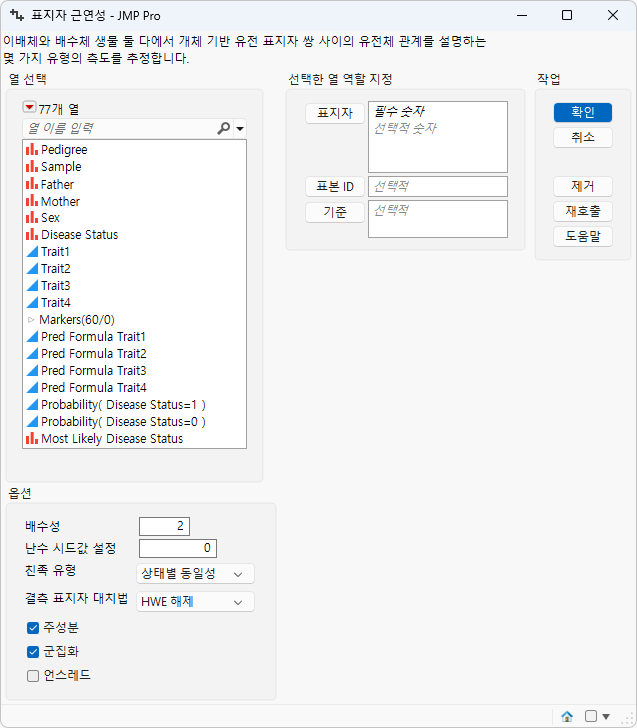Select Probability( Disease Status=0 ) column
The image size is (637, 728).
[123, 422]
